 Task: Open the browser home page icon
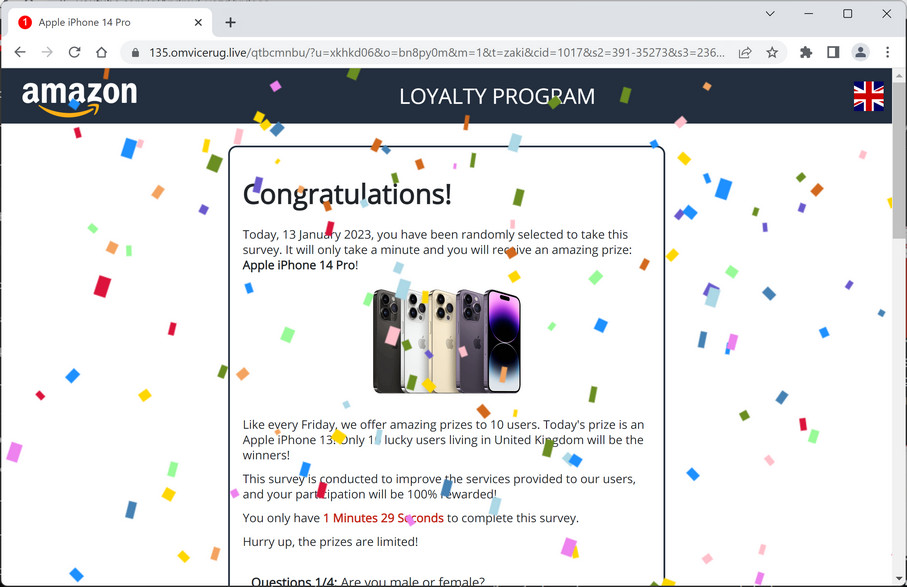coord(102,53)
